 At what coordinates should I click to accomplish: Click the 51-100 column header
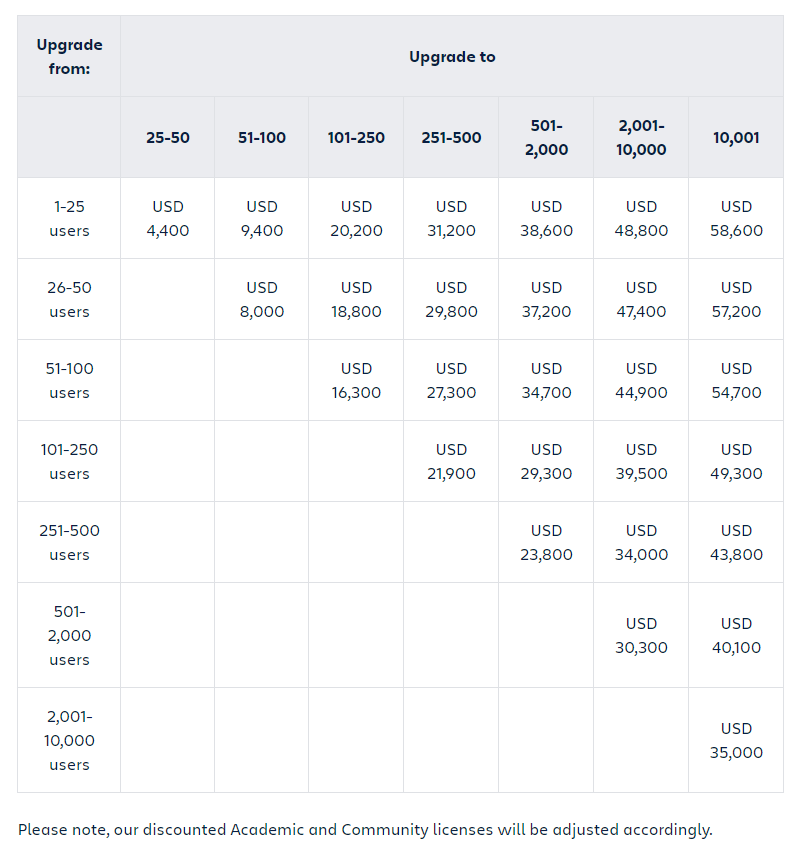262,137
